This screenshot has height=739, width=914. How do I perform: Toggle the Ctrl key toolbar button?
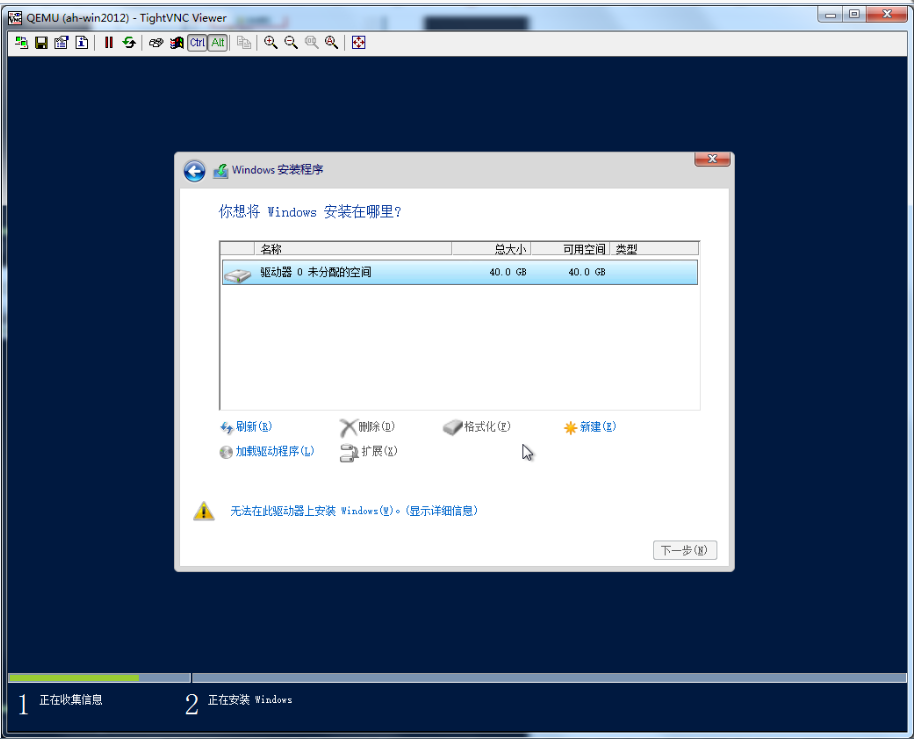click(197, 43)
